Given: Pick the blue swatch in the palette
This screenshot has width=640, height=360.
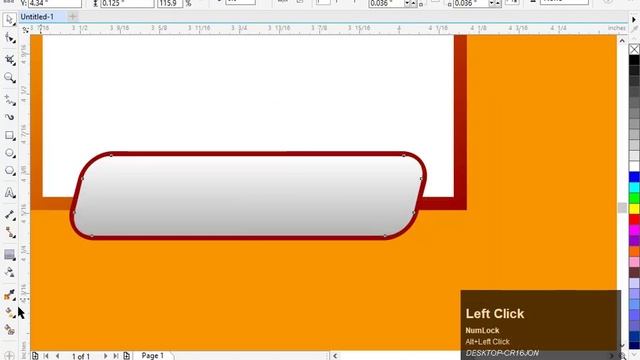Looking at the screenshot, I should coord(634,177).
